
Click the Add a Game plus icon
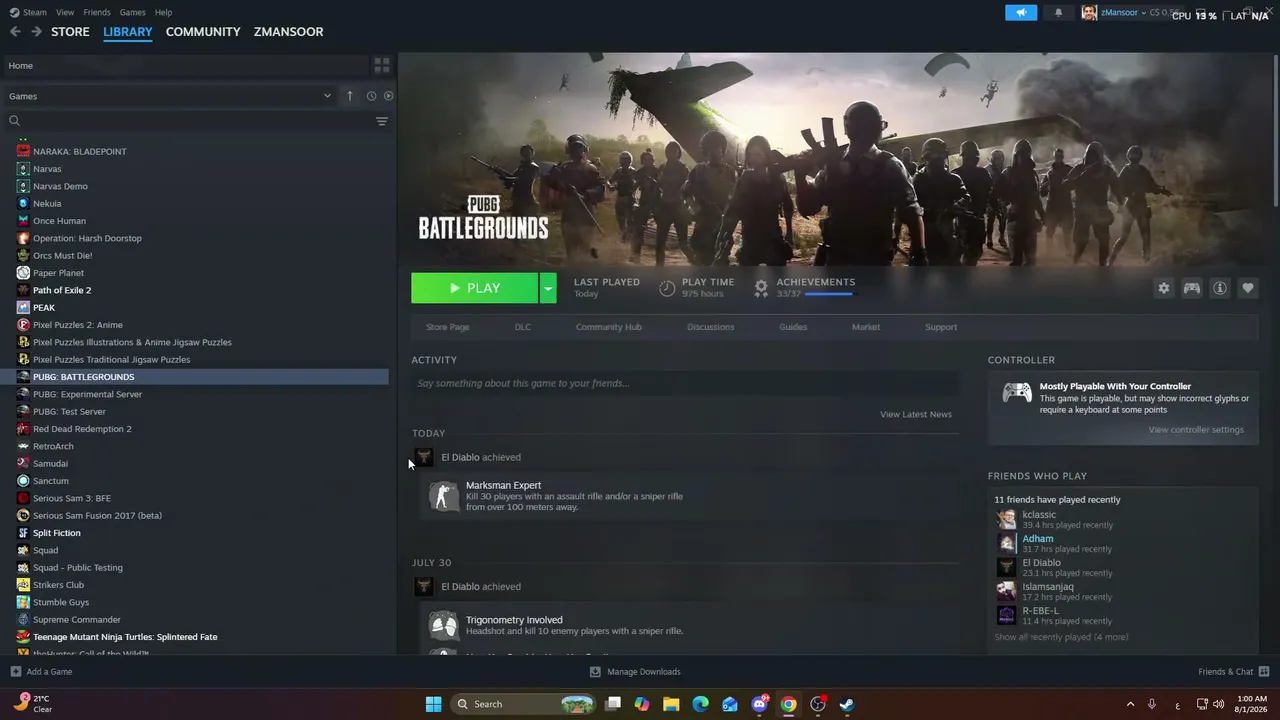pyautogui.click(x=15, y=672)
